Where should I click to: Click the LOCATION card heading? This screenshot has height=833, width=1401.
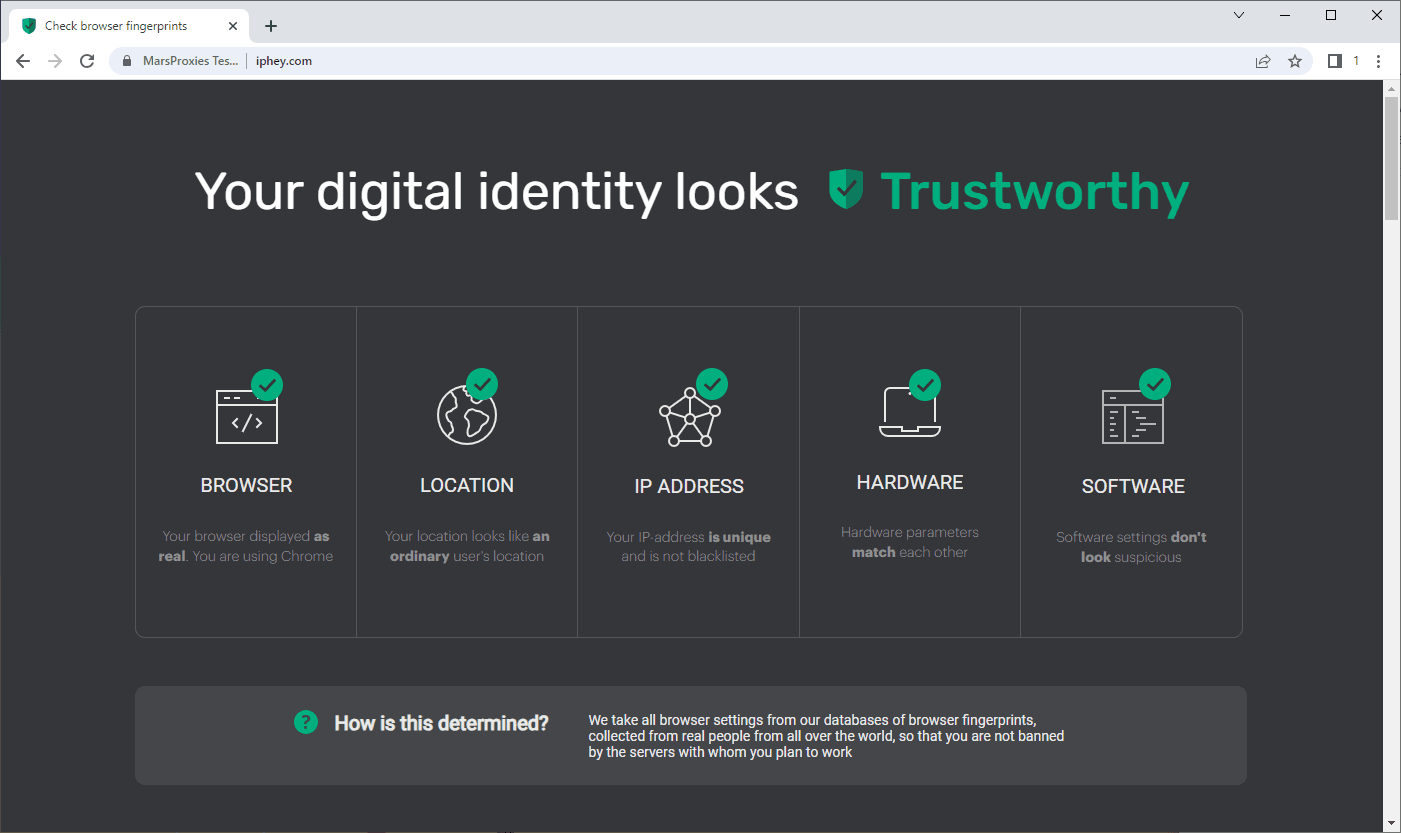pos(467,485)
